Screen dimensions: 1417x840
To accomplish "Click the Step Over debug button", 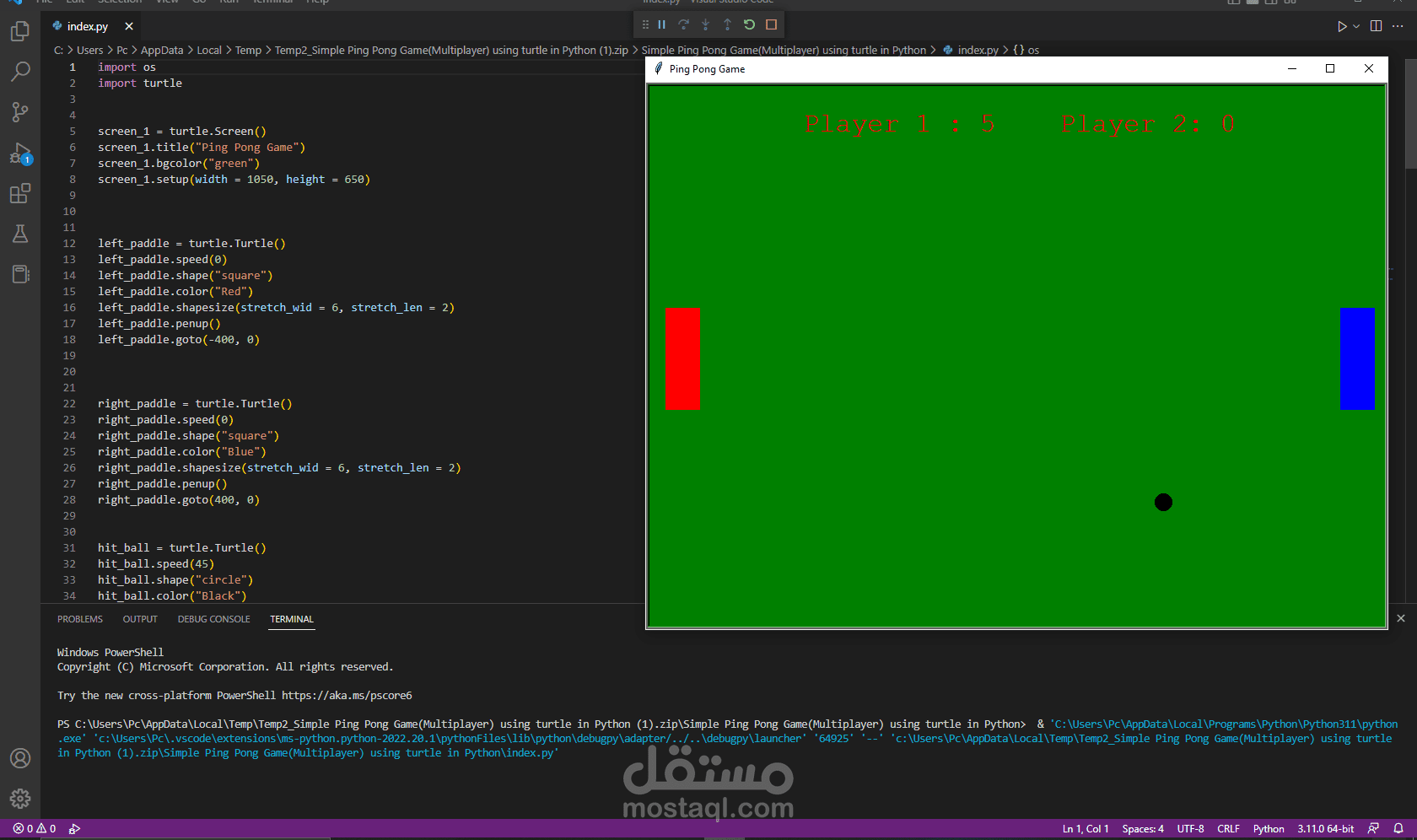I will [x=684, y=24].
